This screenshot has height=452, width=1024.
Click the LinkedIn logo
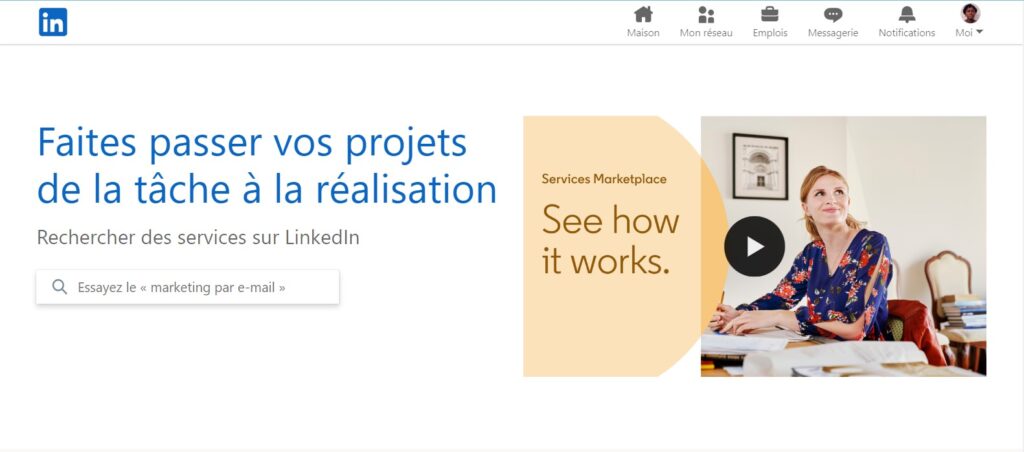click(53, 22)
